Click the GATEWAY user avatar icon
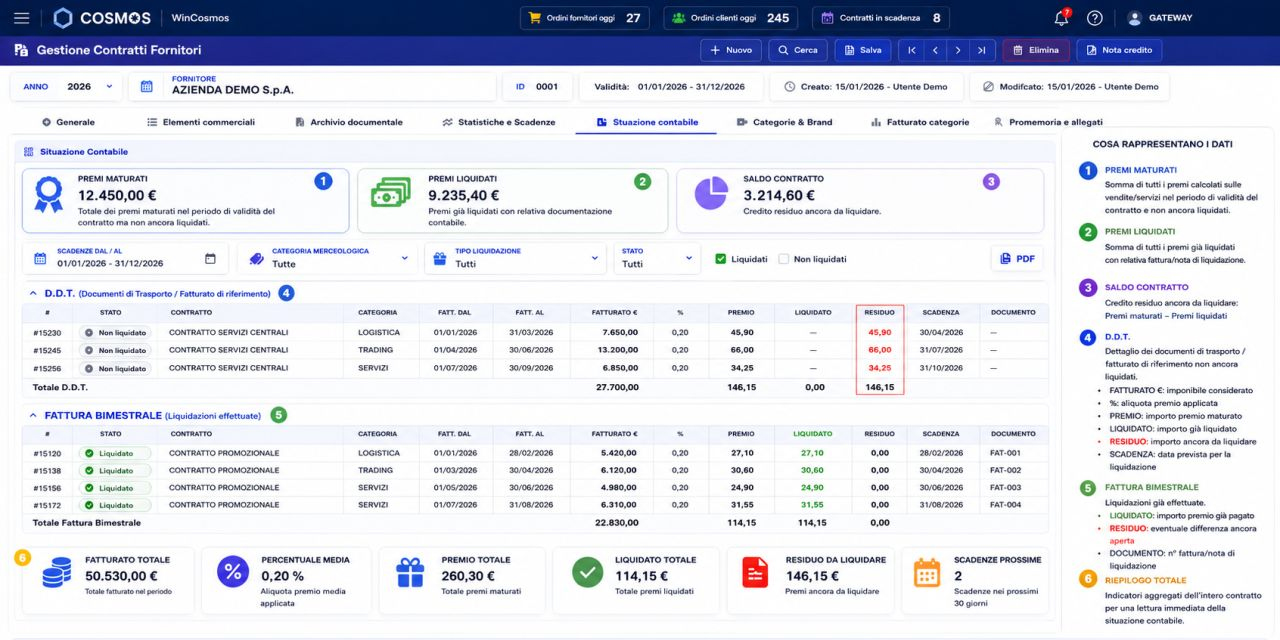1280x640 pixels. 1134,18
